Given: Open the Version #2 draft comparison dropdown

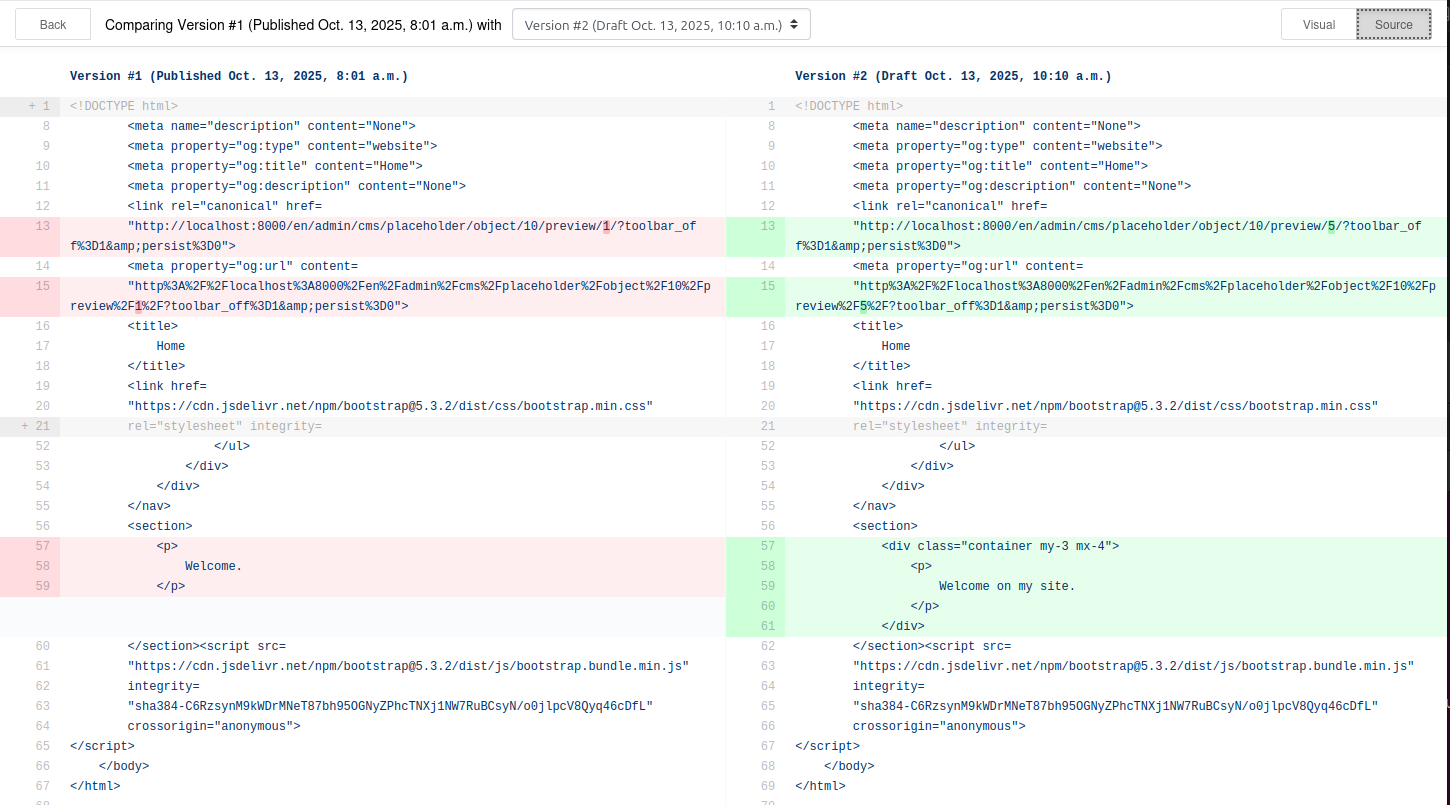Looking at the screenshot, I should (x=660, y=25).
